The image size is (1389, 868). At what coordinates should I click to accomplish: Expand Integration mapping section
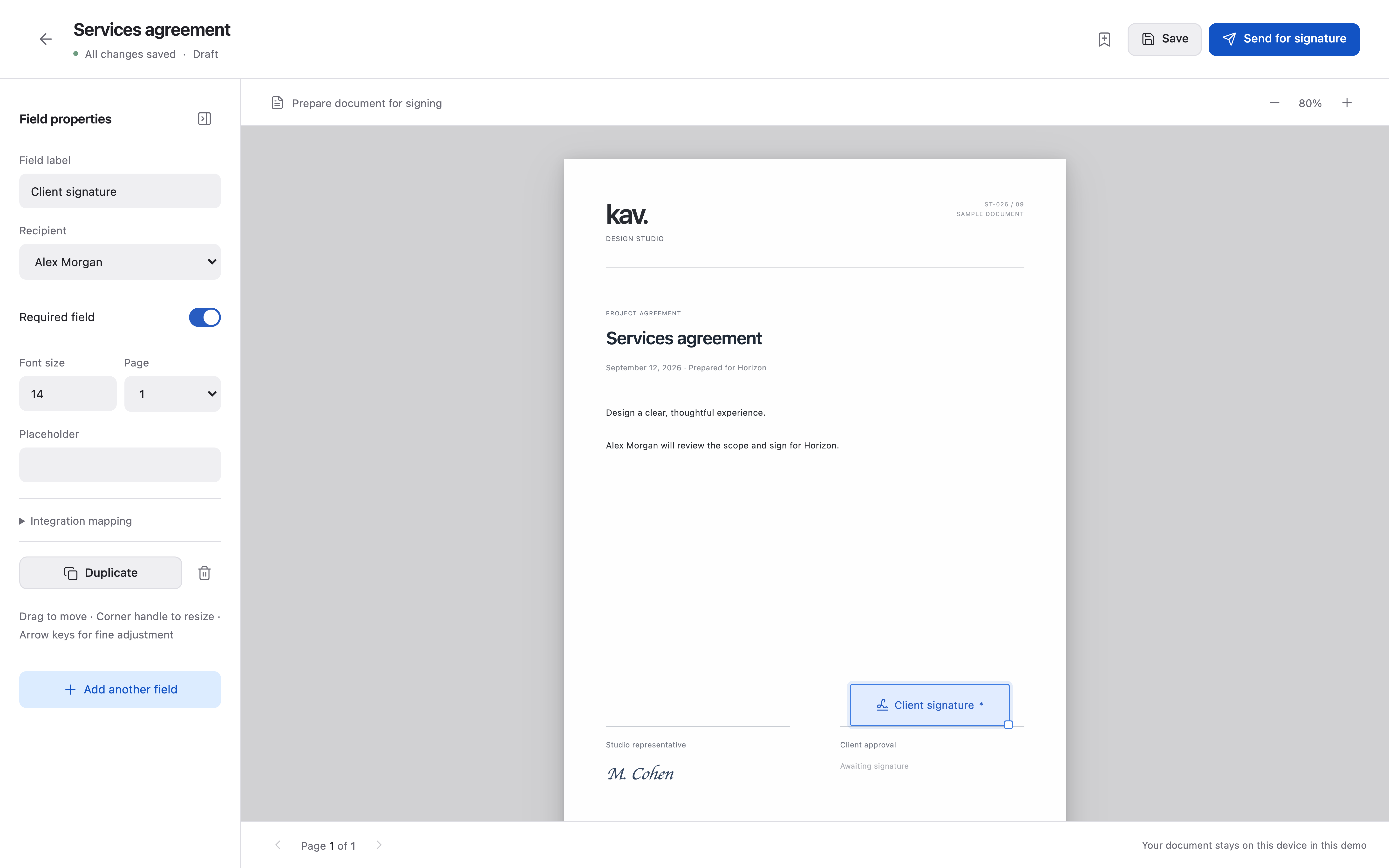coord(76,521)
